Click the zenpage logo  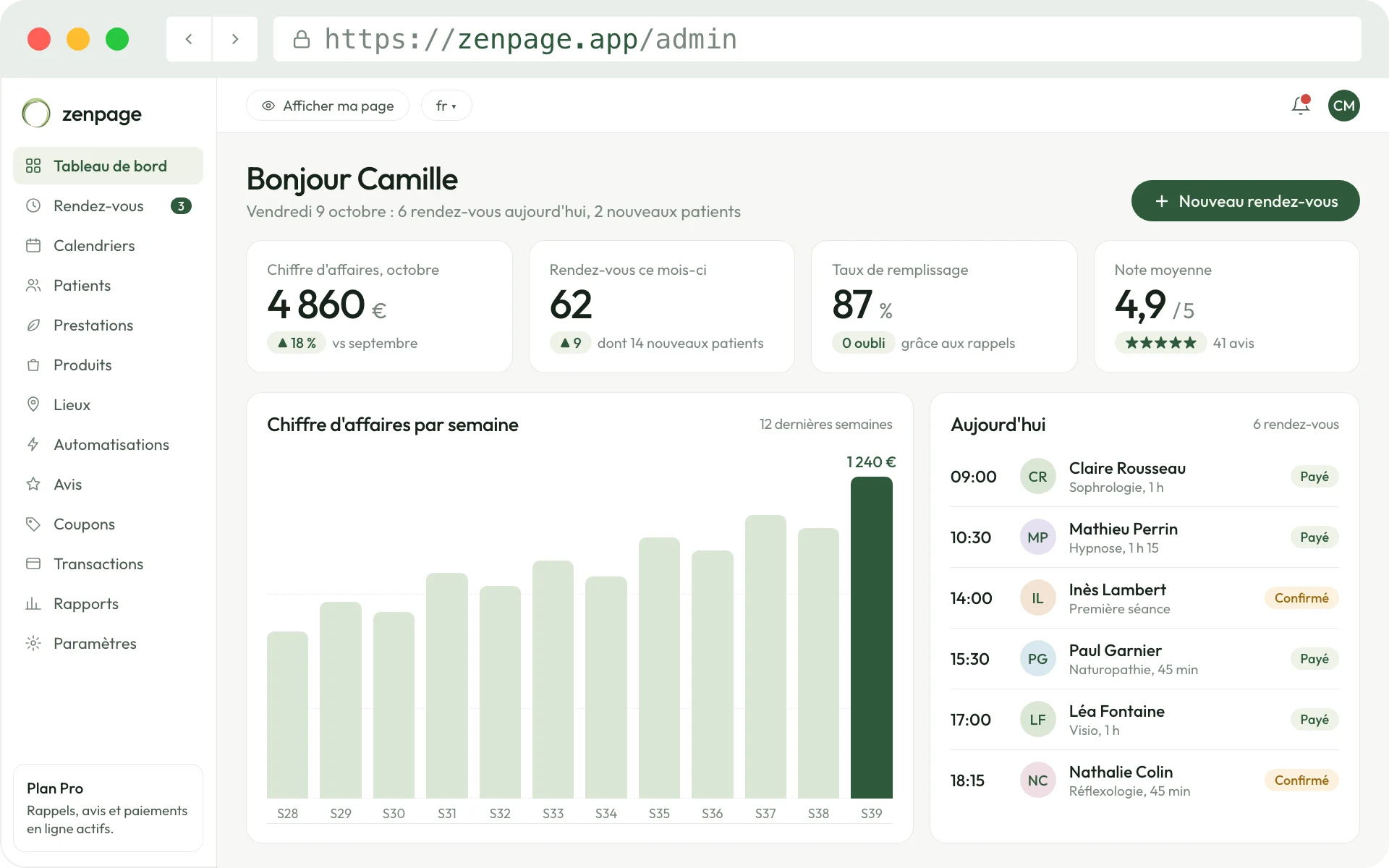pyautogui.click(x=82, y=114)
